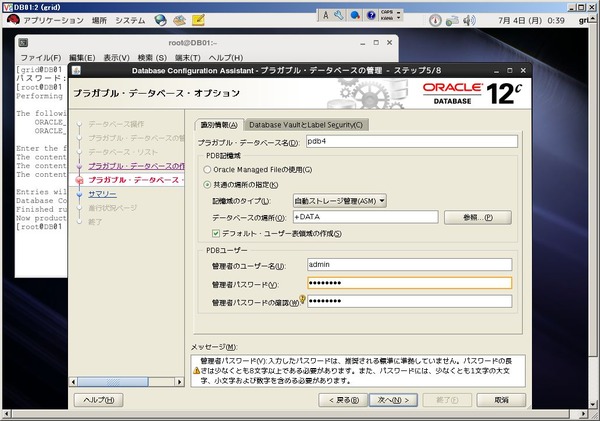The width and height of the screenshot is (600, 421).
Task: Toggle default user tablespace creation checkbox
Action: pos(216,233)
